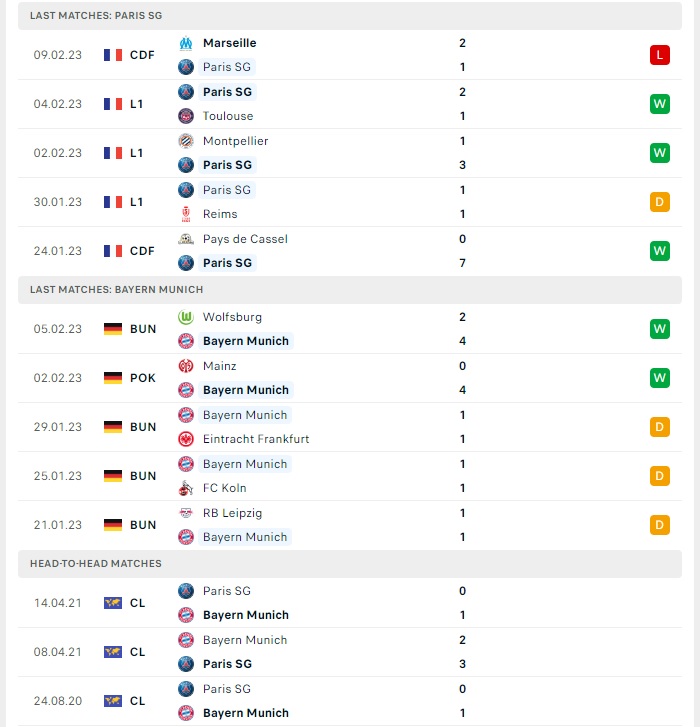Click the RB Leipzig logo icon

(x=186, y=513)
